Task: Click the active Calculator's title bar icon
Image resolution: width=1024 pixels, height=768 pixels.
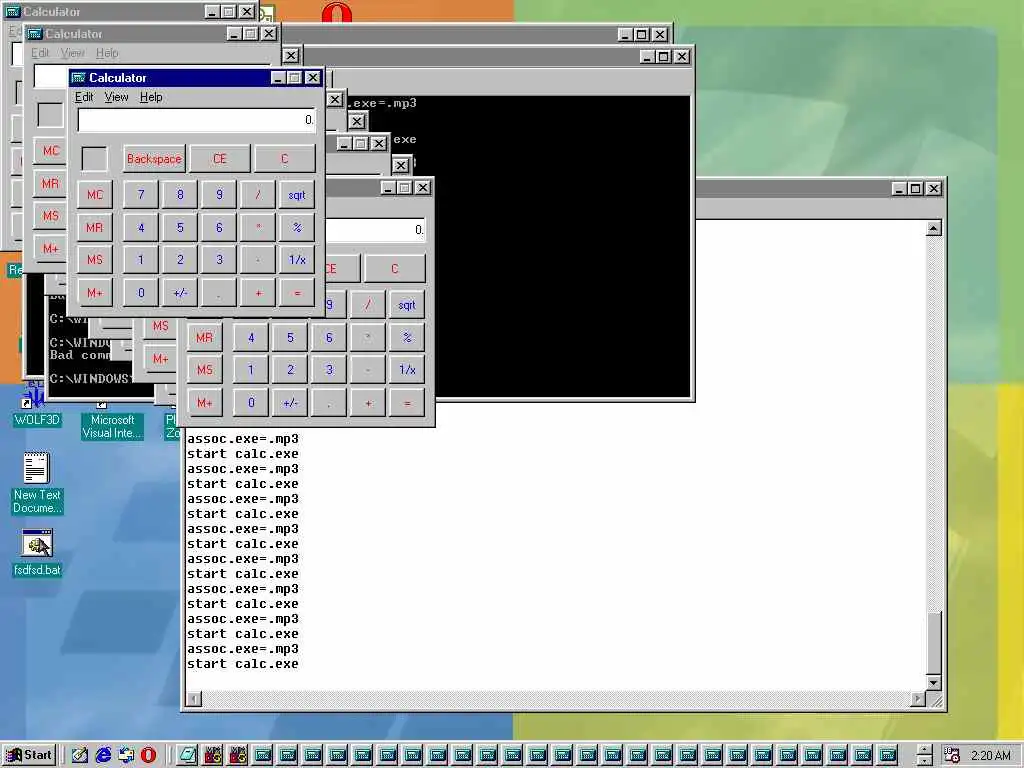Action: [78, 78]
